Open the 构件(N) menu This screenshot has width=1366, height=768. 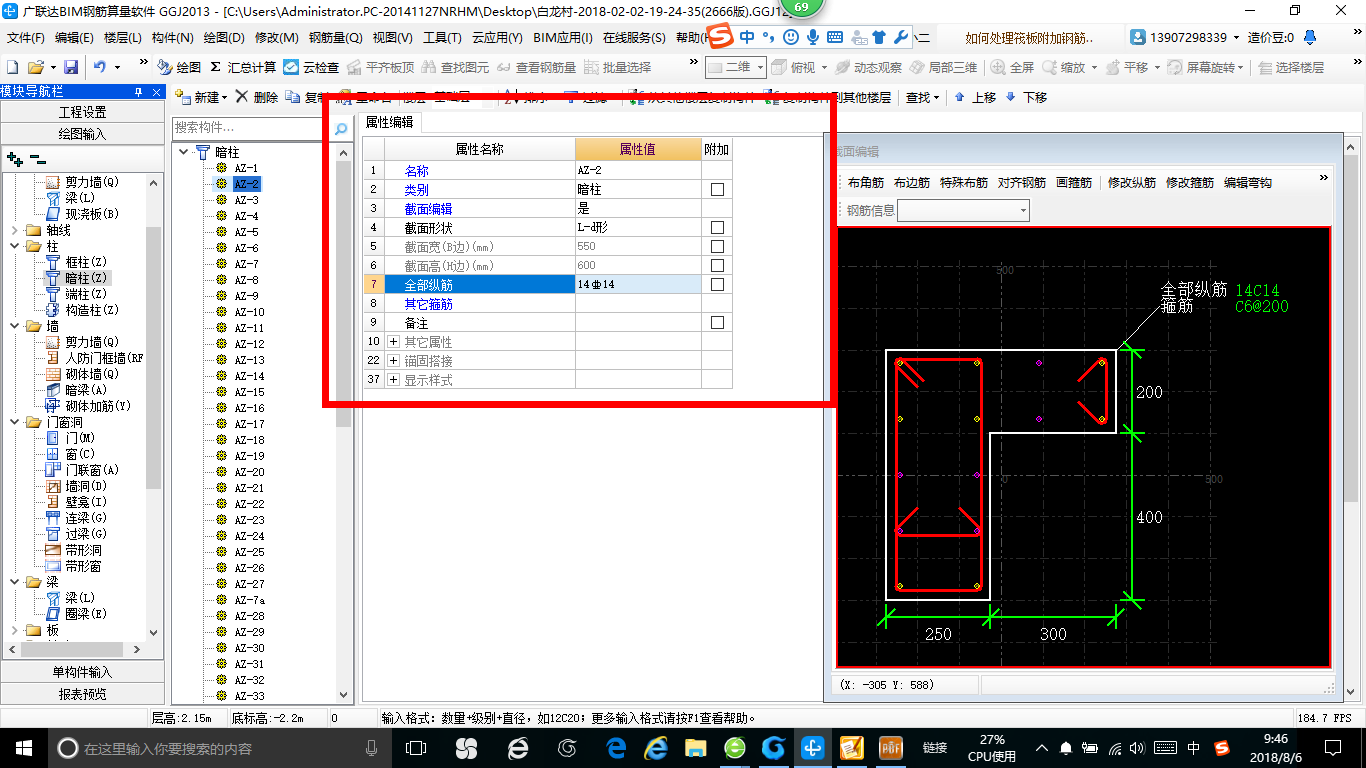[x=172, y=38]
